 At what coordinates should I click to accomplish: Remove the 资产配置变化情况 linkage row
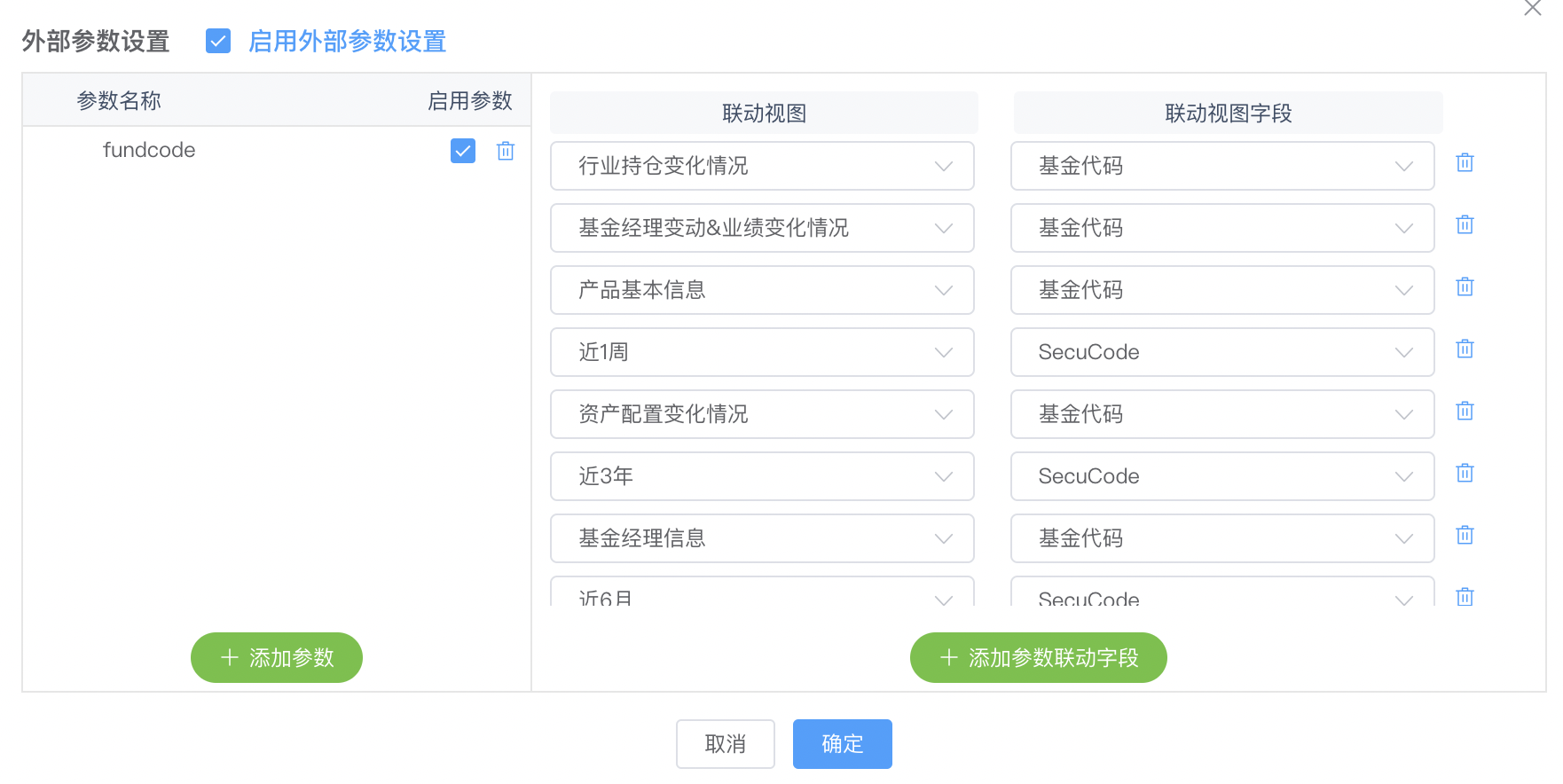tap(1465, 411)
